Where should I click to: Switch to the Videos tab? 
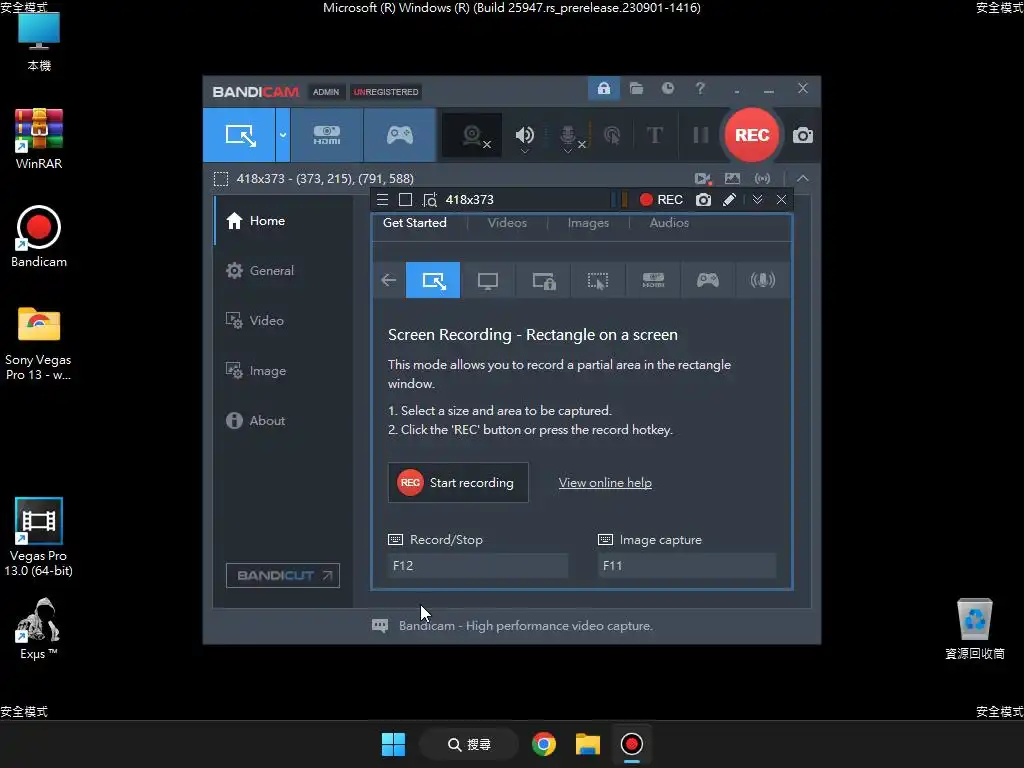(x=507, y=223)
